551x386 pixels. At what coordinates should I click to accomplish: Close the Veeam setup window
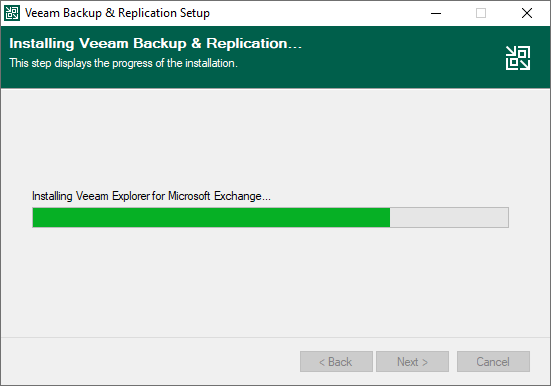point(526,13)
